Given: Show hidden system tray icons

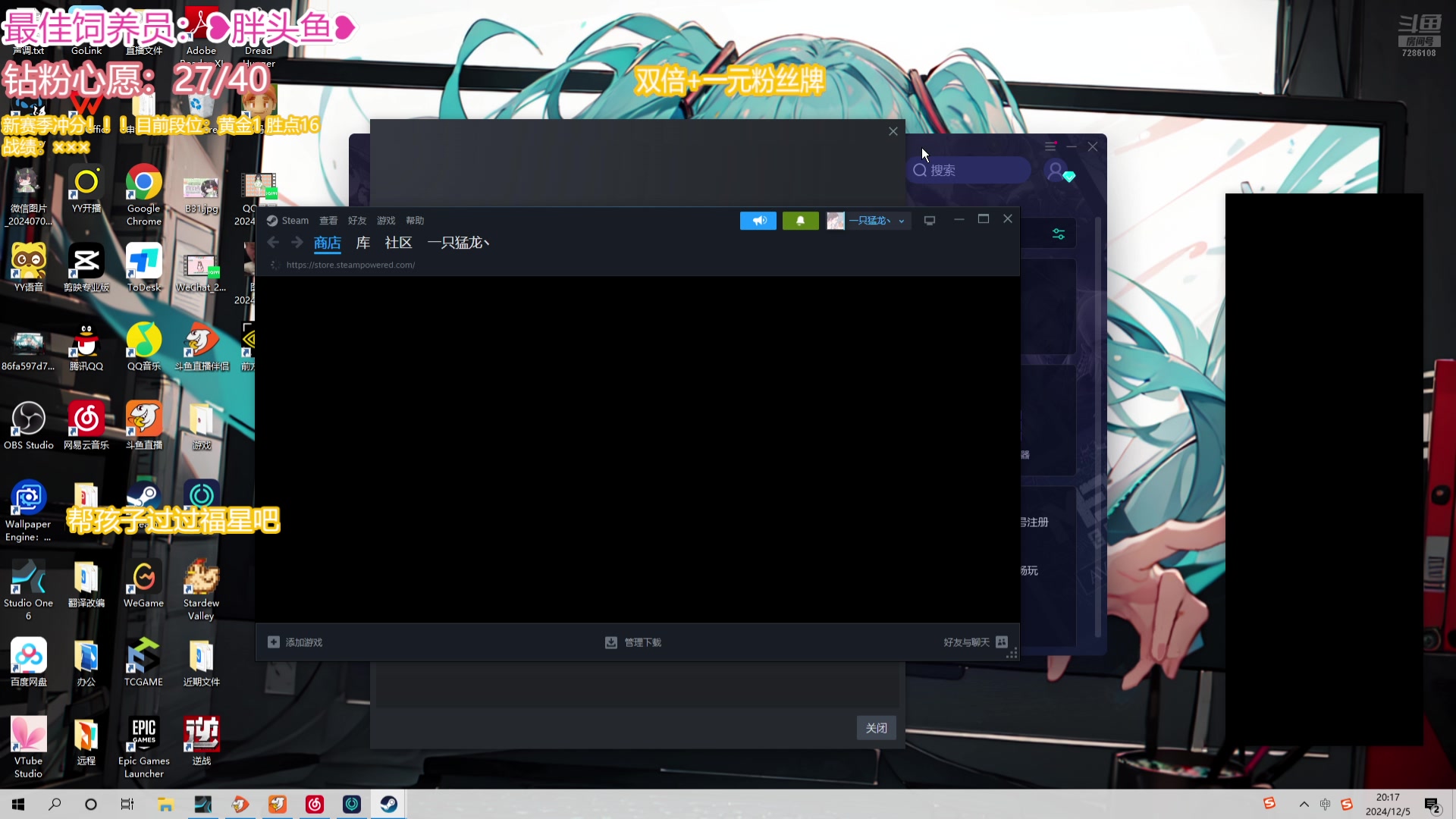Looking at the screenshot, I should [1304, 805].
